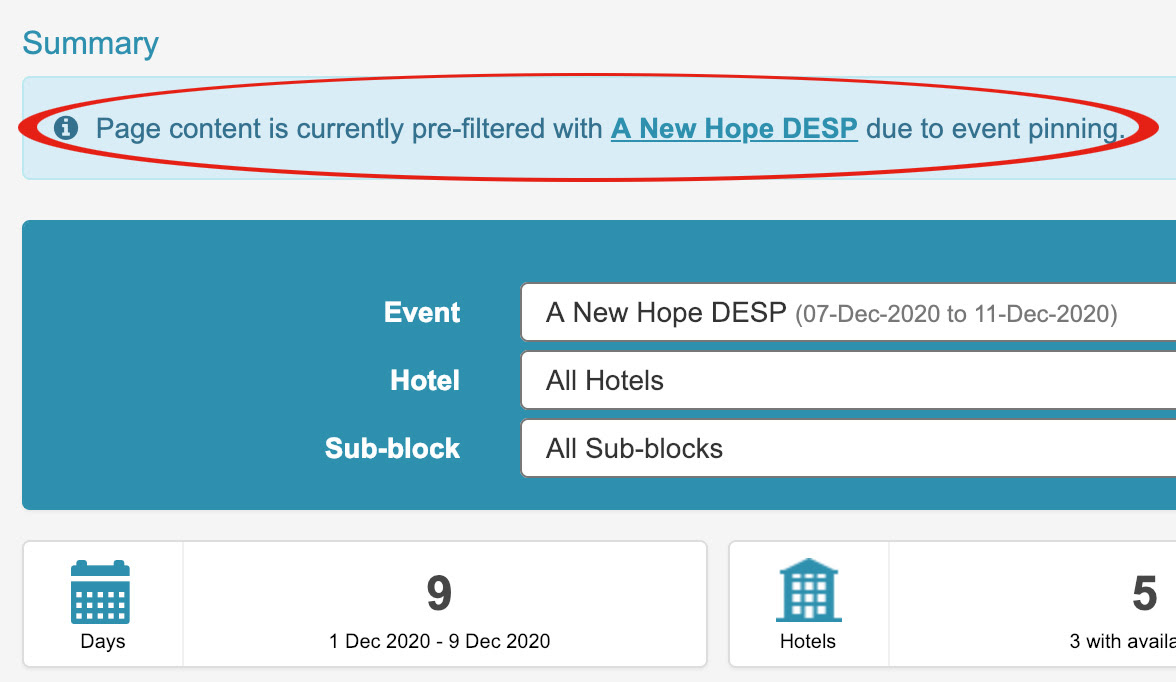Screen dimensions: 1176x682
Task: Click the Summary page heading
Action: coord(91,43)
